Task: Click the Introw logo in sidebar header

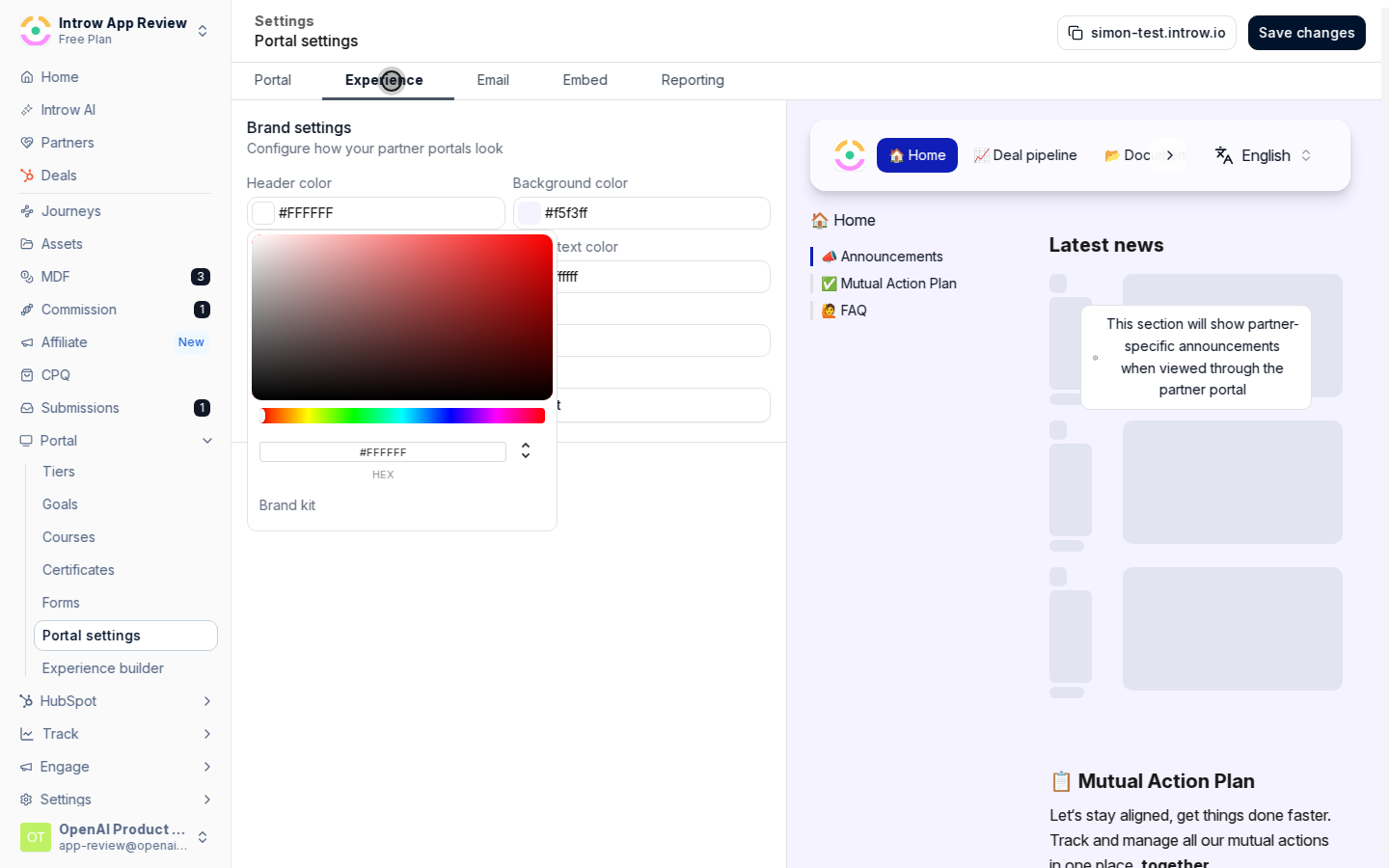Action: (36, 31)
